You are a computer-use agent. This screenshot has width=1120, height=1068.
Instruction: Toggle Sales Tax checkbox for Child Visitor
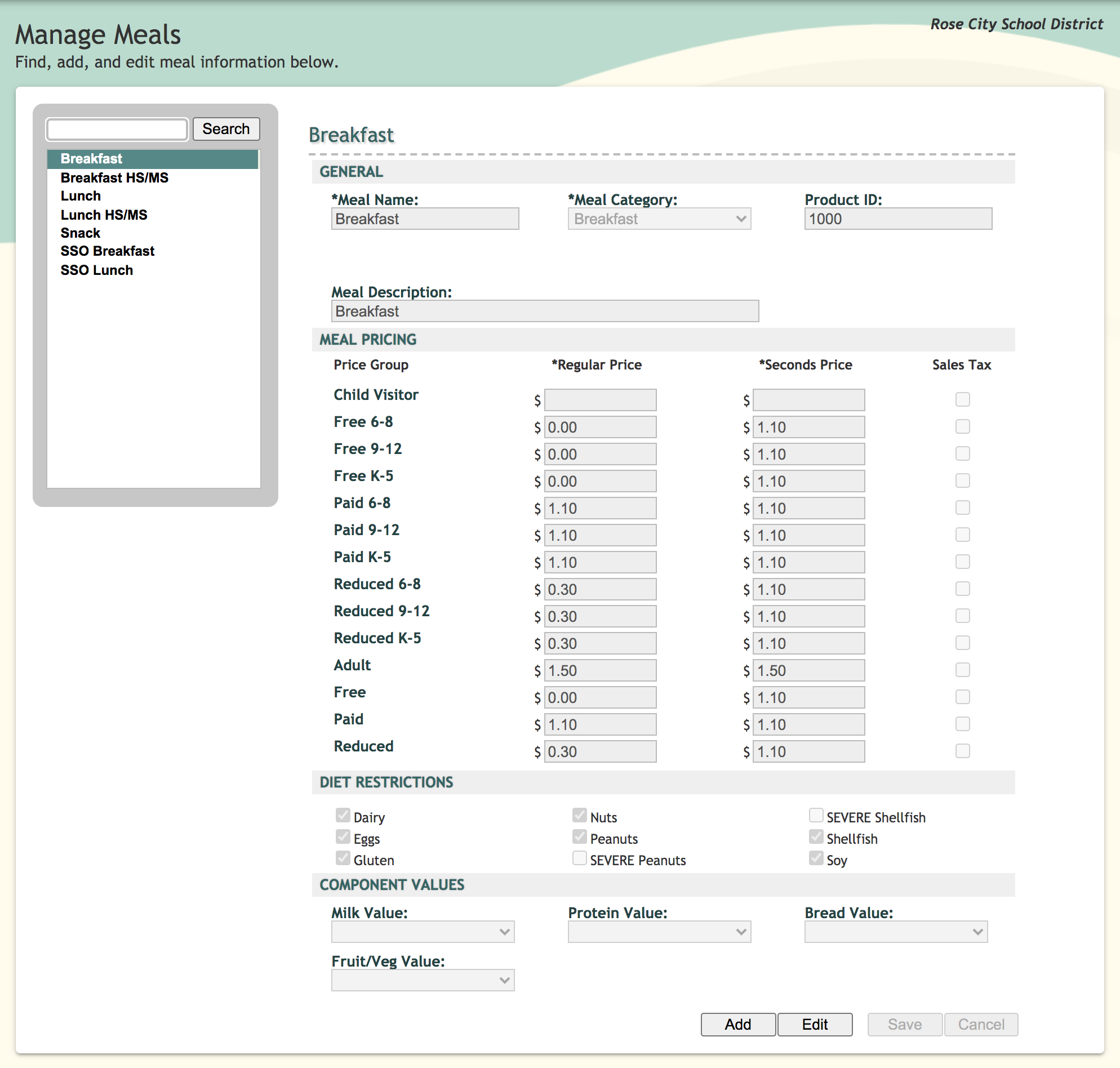[962, 399]
